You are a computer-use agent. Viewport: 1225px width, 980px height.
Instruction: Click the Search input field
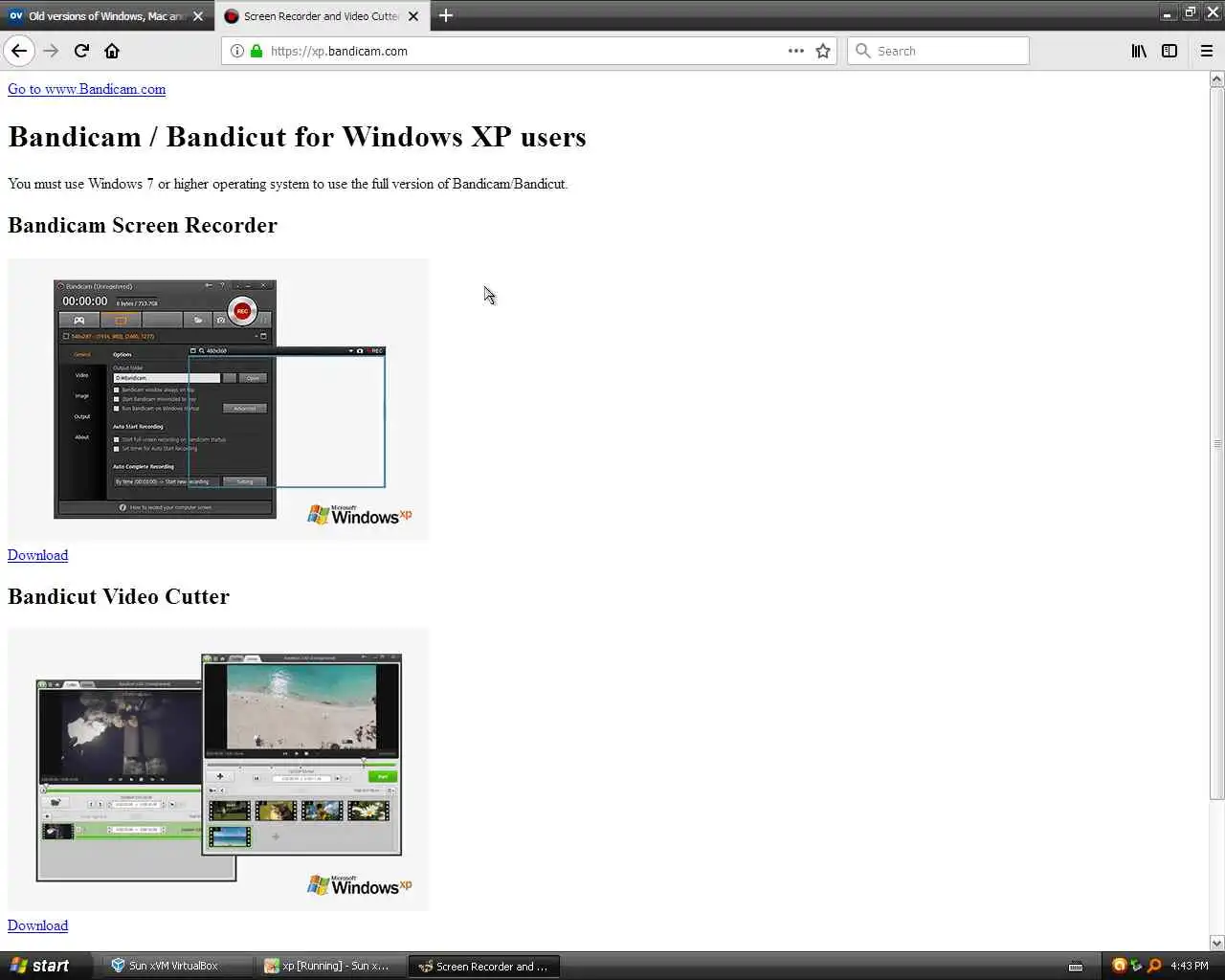pos(938,51)
